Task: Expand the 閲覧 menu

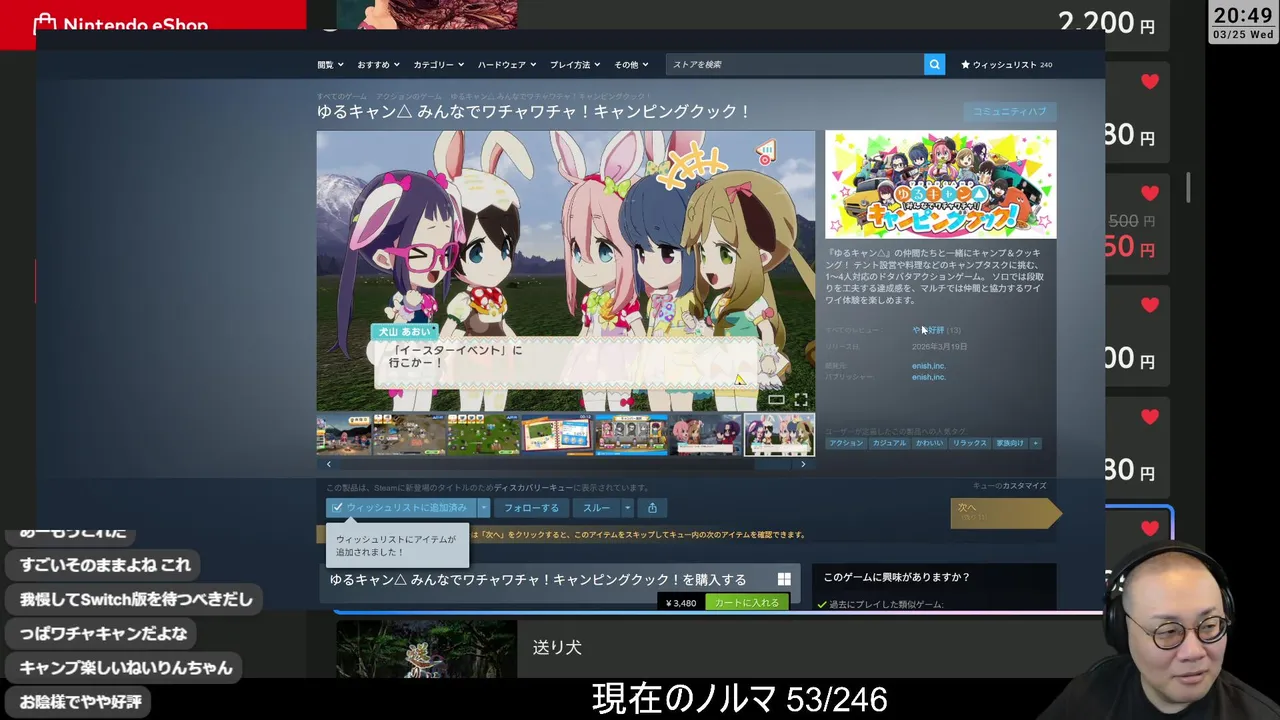Action: (x=330, y=65)
